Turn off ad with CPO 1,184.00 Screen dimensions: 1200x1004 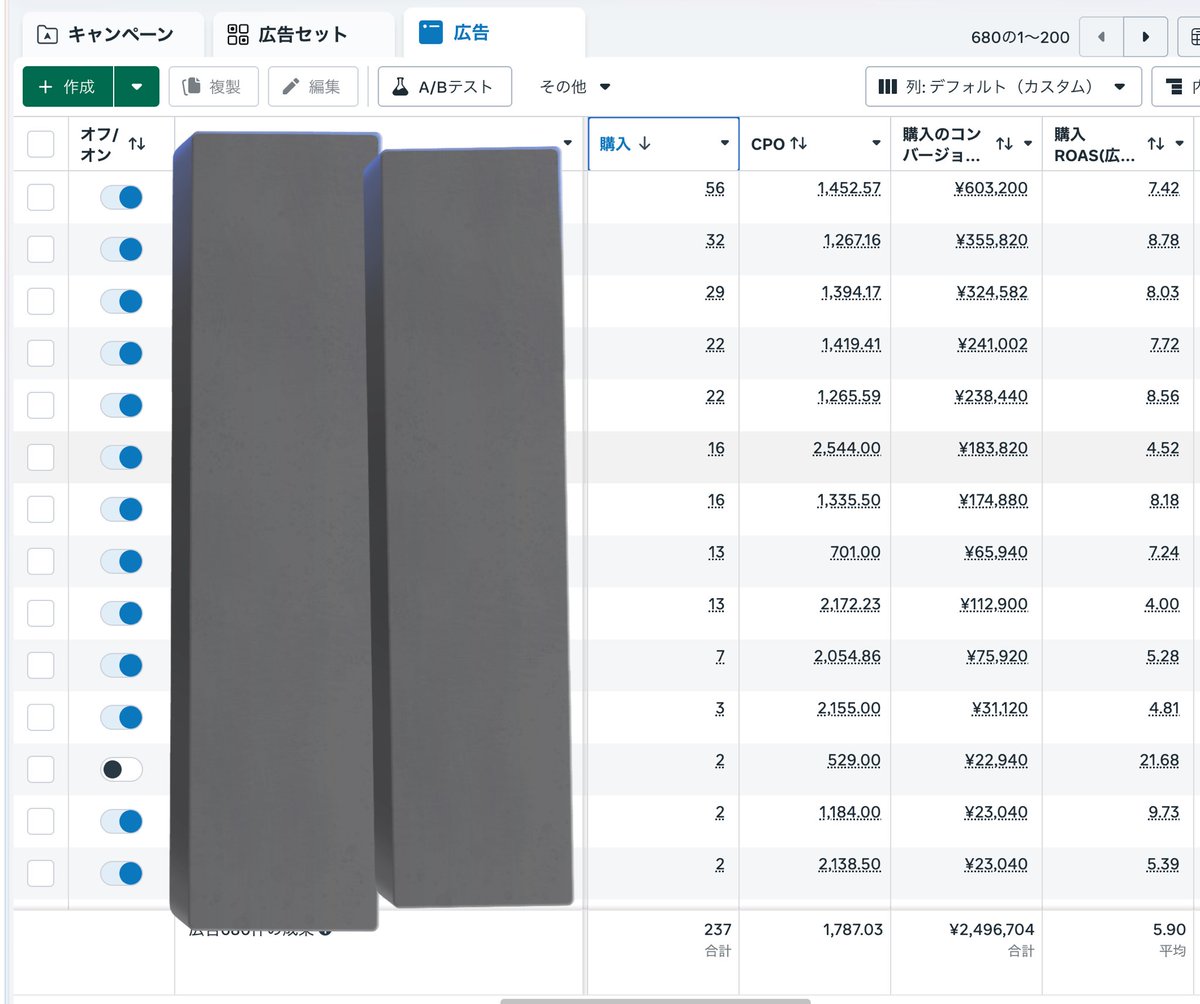[121, 821]
